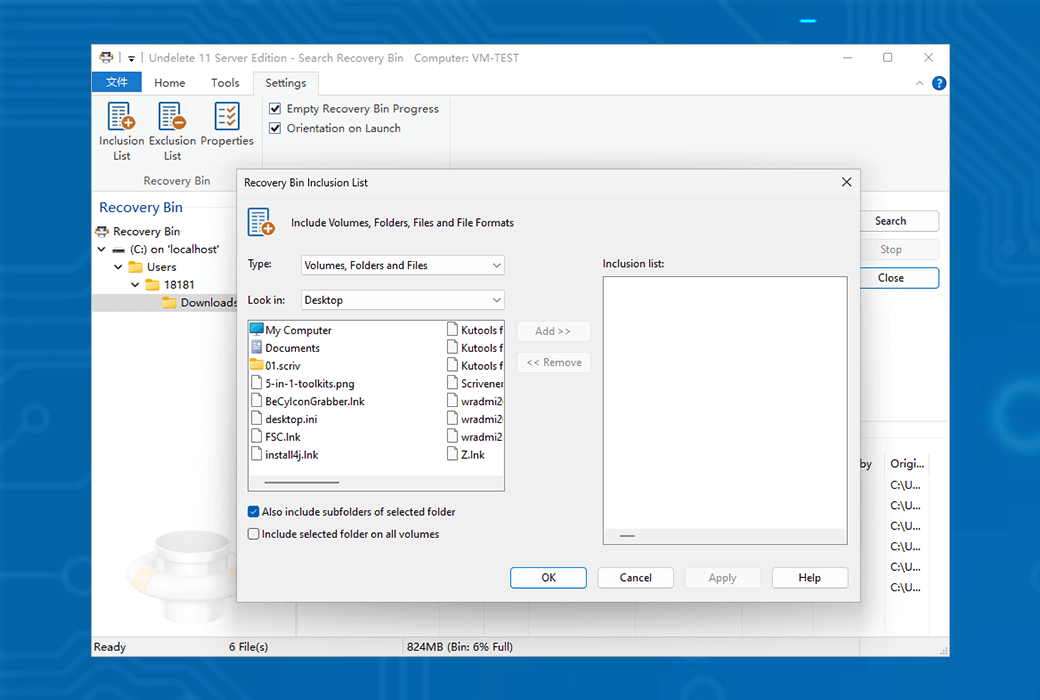This screenshot has width=1040, height=700.
Task: Open the Recovery Bin Properties icon
Action: [x=227, y=125]
